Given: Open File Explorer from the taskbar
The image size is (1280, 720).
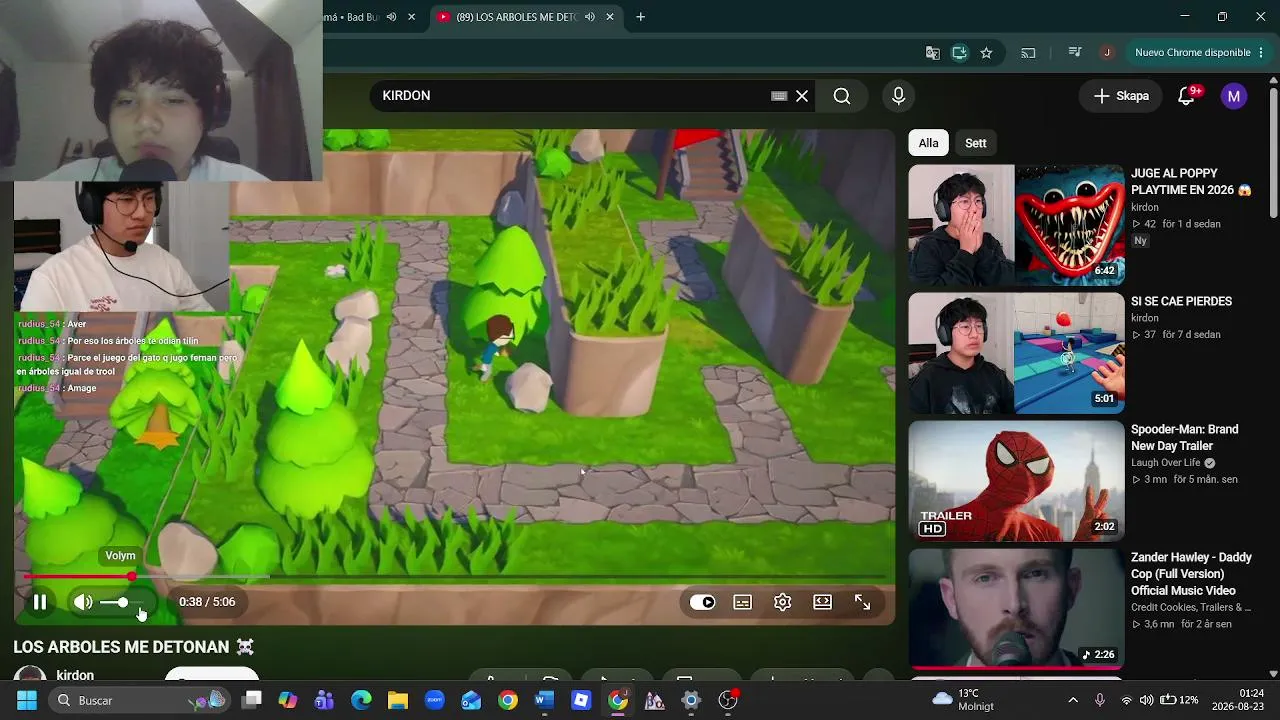Looking at the screenshot, I should tap(398, 700).
